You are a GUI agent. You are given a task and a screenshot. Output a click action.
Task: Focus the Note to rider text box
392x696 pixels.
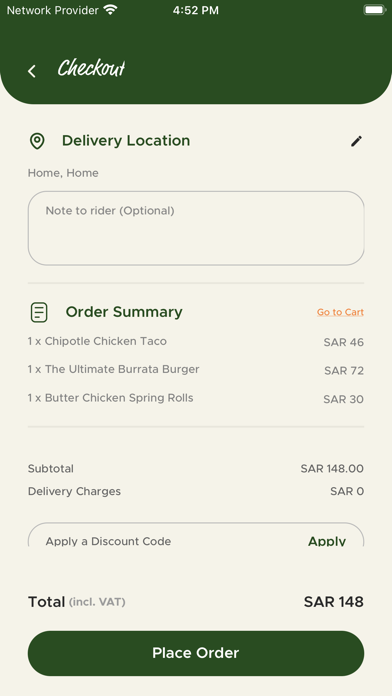196,228
